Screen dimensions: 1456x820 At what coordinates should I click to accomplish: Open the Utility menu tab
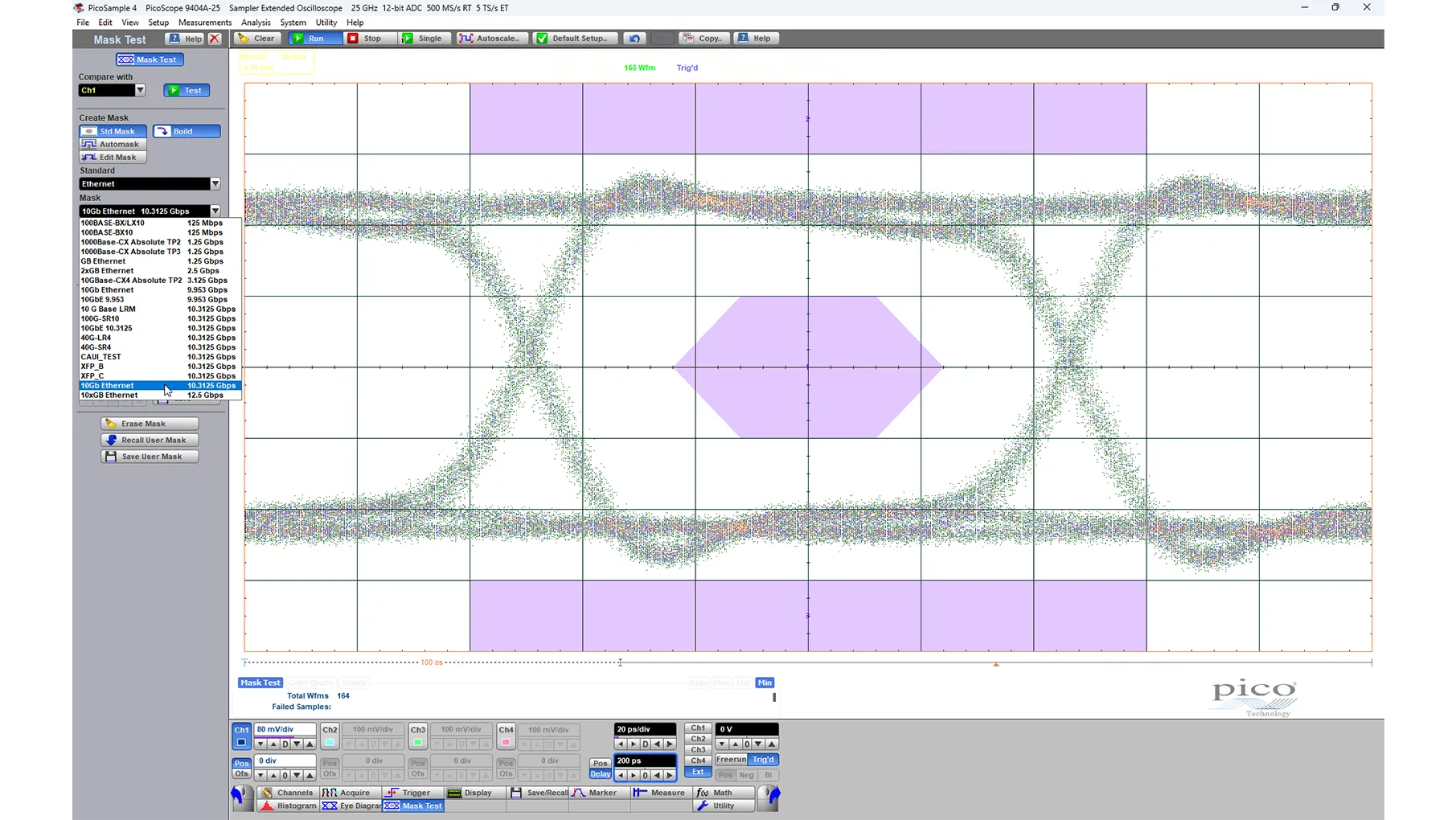[x=724, y=806]
